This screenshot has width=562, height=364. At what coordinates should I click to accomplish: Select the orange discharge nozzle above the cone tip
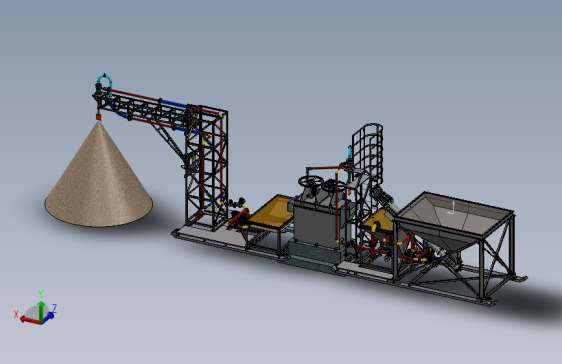[98, 116]
